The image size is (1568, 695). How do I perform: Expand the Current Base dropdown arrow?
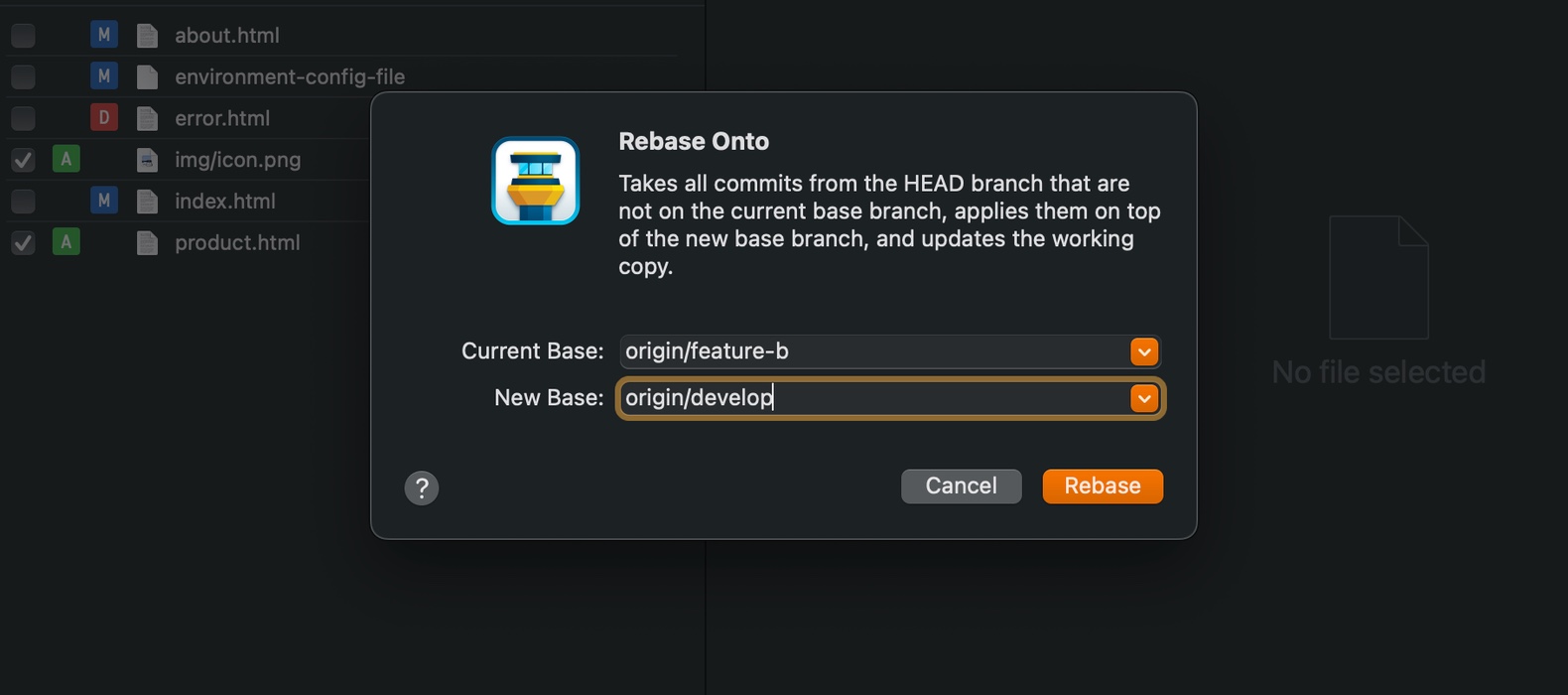coord(1144,351)
